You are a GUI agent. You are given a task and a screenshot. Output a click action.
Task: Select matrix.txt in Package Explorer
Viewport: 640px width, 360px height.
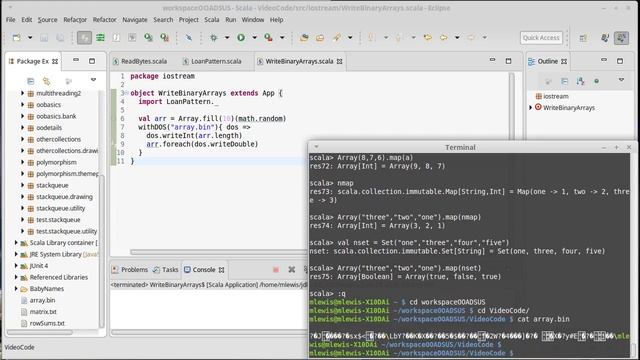(x=43, y=311)
